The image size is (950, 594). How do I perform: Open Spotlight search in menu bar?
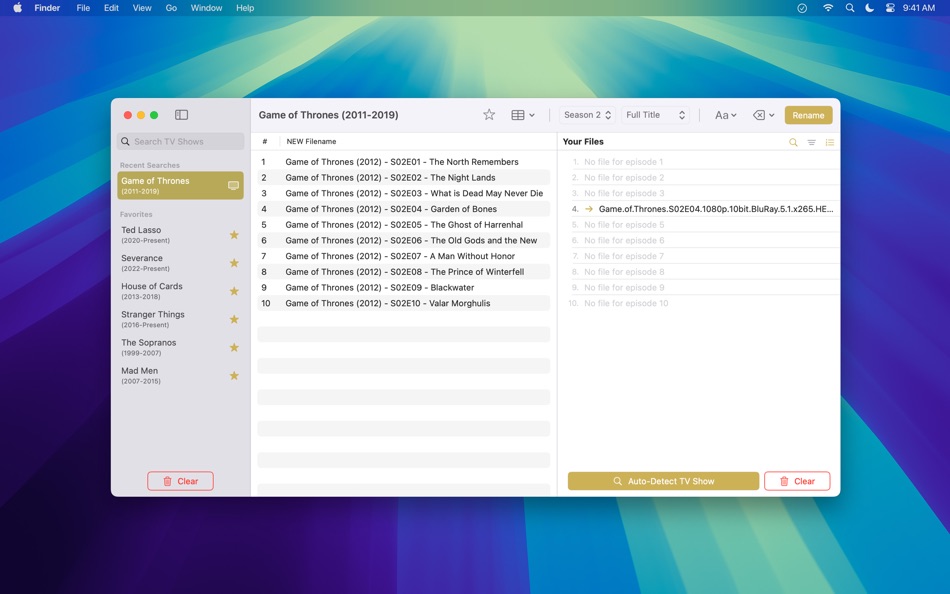[849, 8]
